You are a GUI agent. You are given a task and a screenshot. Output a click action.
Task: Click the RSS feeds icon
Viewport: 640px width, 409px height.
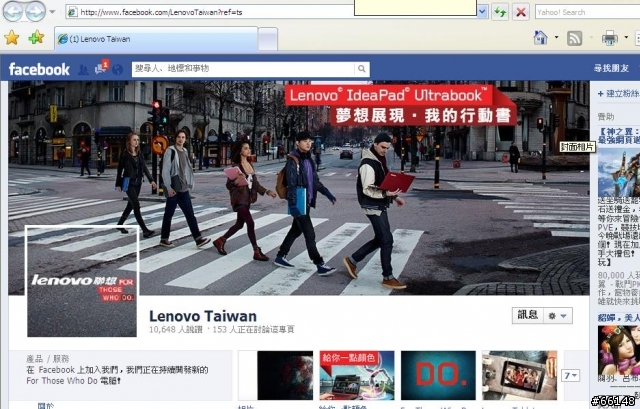[574, 38]
